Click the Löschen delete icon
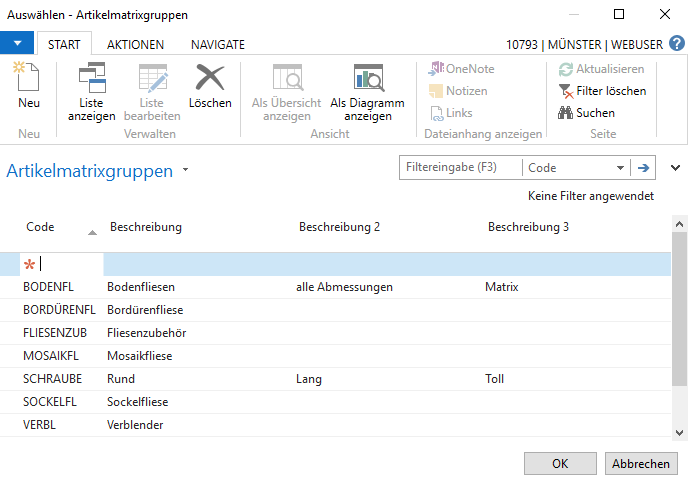The height and width of the screenshot is (482, 688). 210,78
